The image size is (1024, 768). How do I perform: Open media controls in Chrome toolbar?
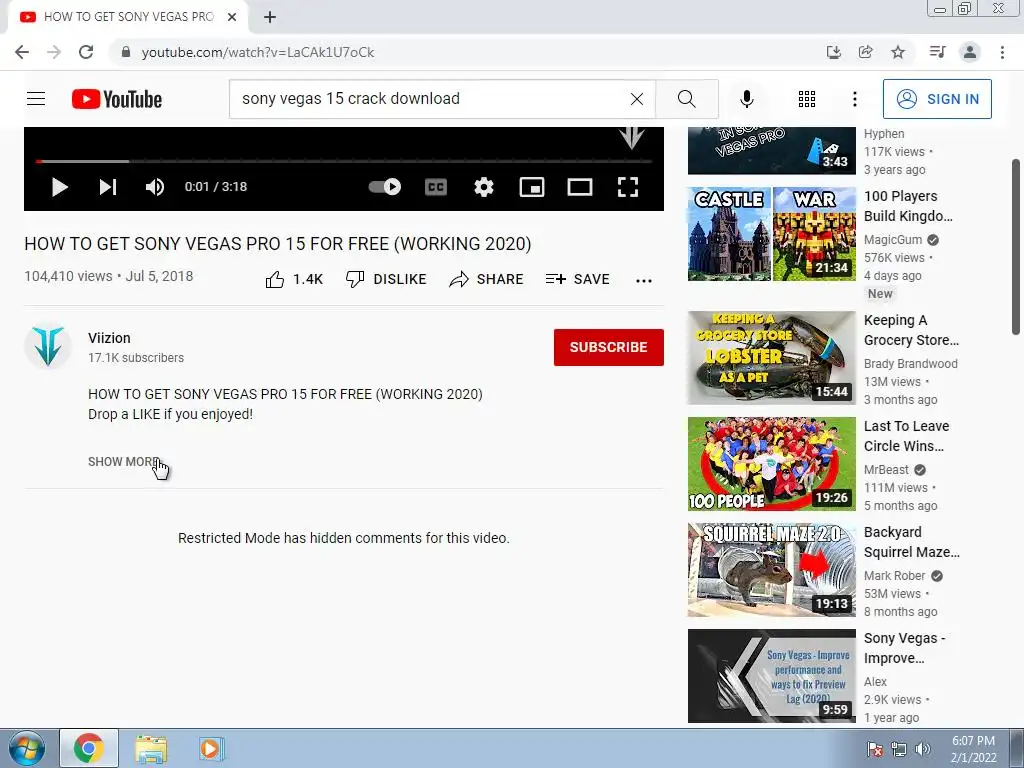pyautogui.click(x=938, y=52)
